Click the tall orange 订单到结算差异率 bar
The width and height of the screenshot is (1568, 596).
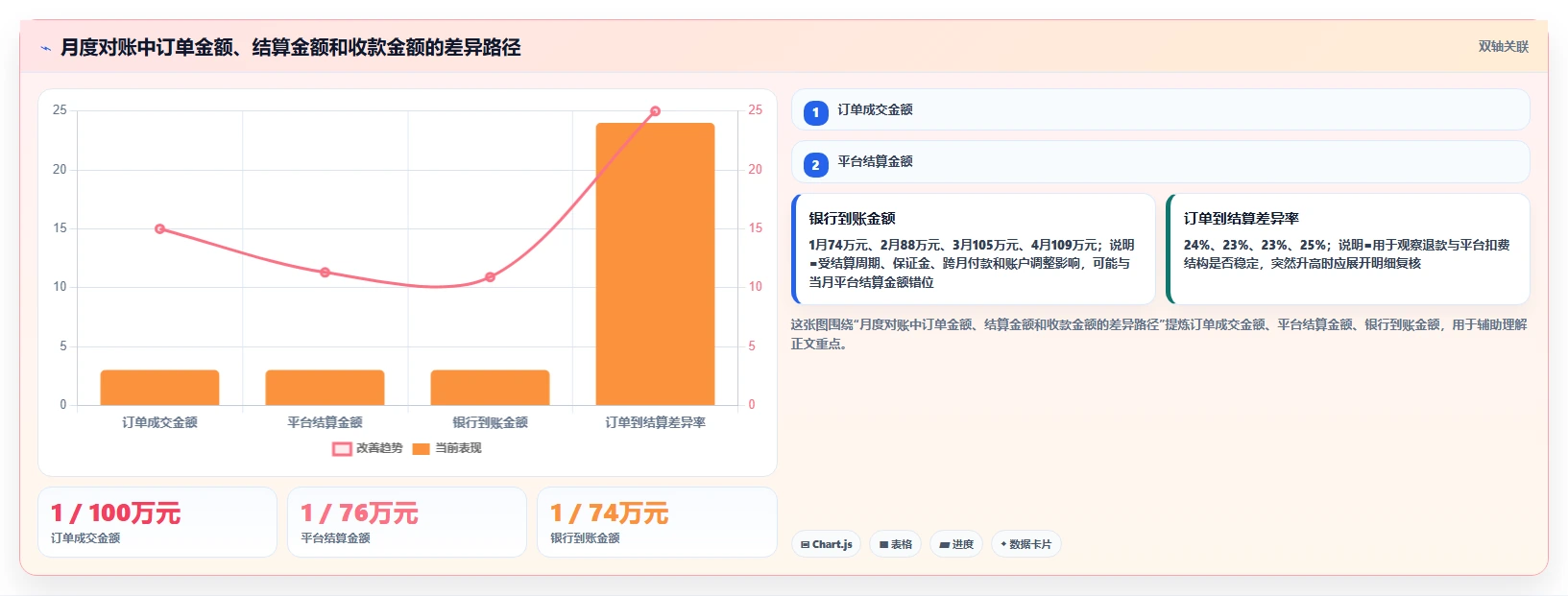655,264
